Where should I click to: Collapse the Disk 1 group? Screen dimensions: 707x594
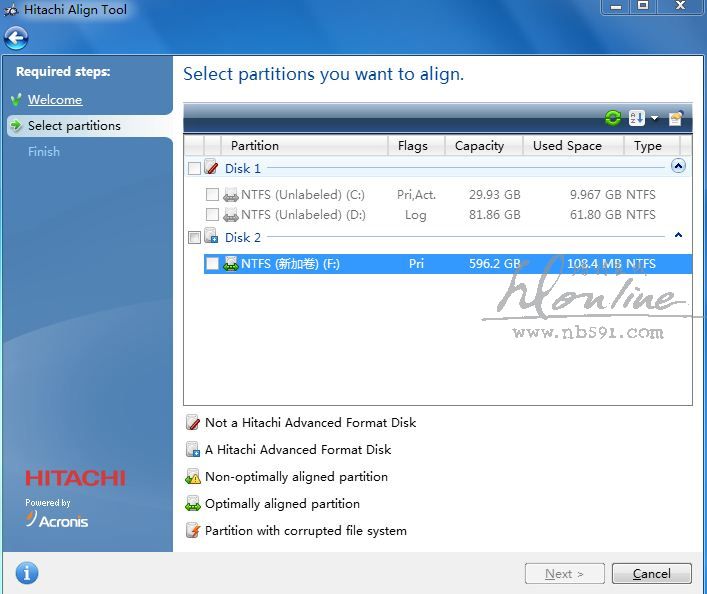click(678, 166)
